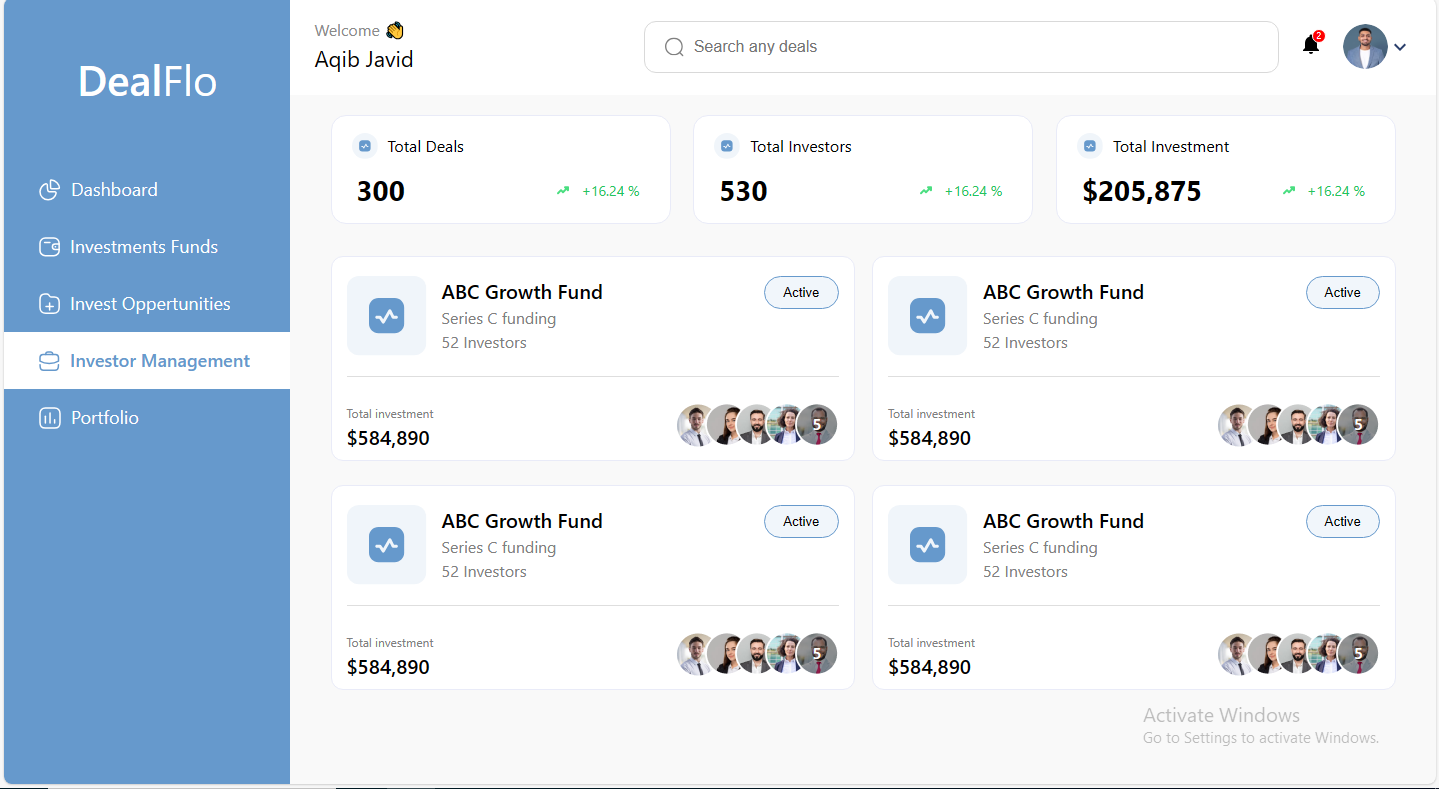Screen dimensions: 1439x789
Task: Click the DealFlo logo
Action: click(x=147, y=81)
